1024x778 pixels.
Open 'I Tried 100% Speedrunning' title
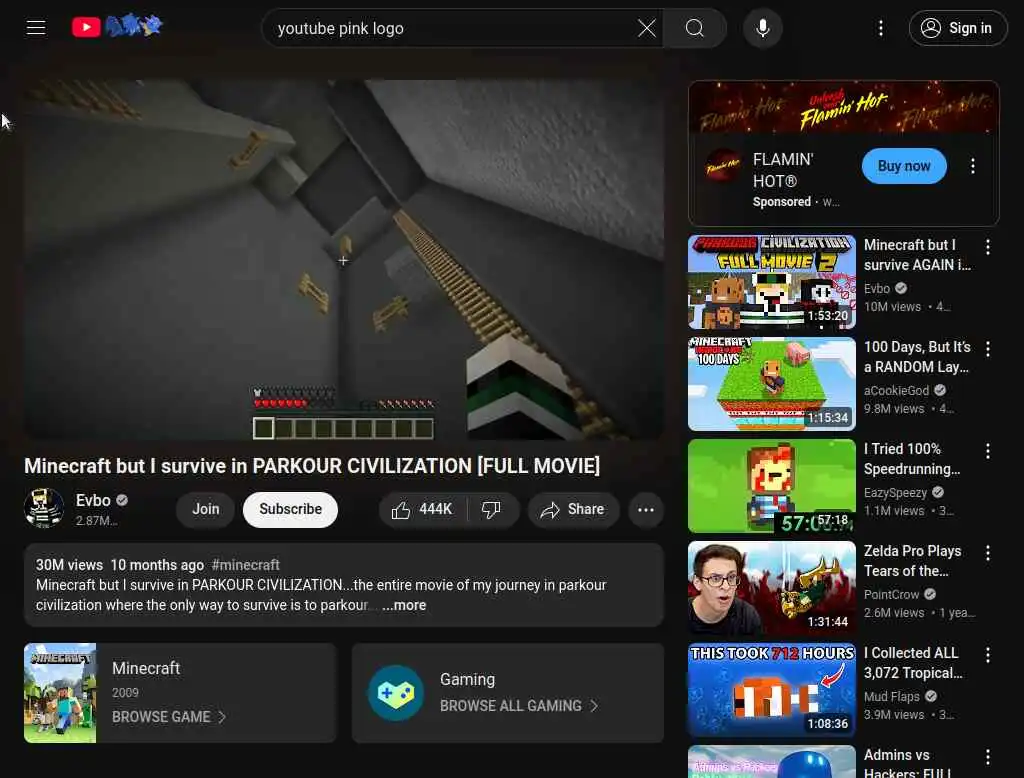(x=912, y=459)
